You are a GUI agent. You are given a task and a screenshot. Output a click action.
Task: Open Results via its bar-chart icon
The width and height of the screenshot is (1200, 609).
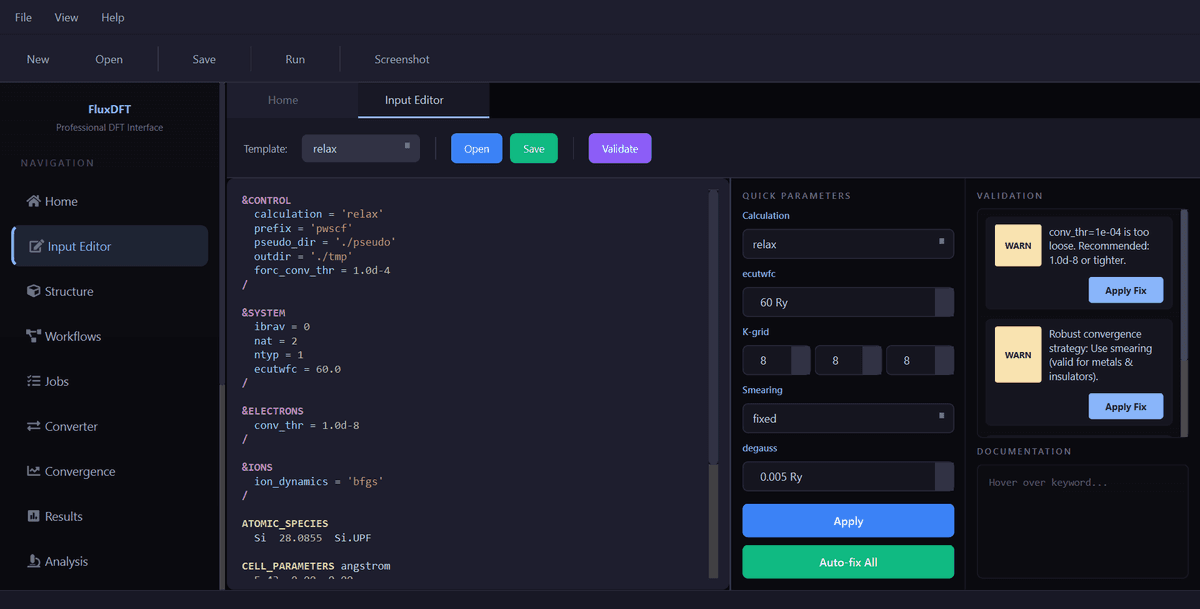click(34, 516)
